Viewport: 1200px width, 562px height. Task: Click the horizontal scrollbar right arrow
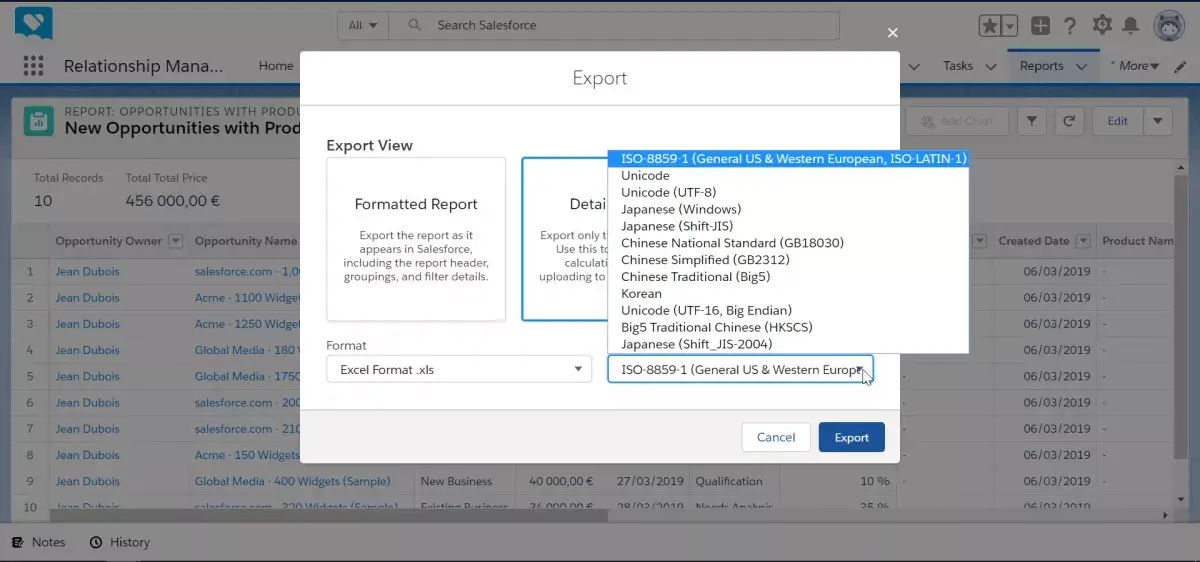click(x=1165, y=515)
